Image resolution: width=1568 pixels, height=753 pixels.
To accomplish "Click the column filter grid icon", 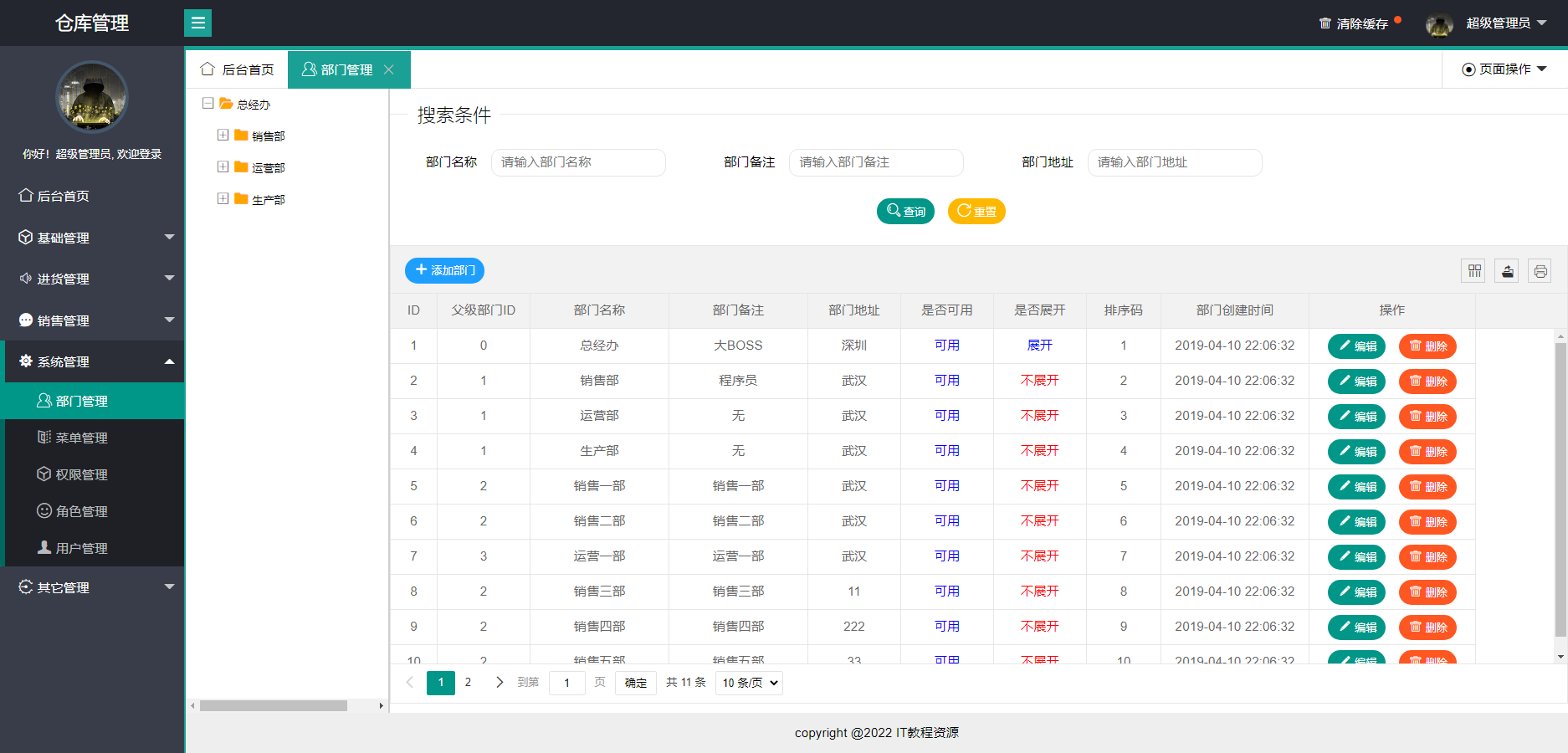I will [x=1474, y=271].
